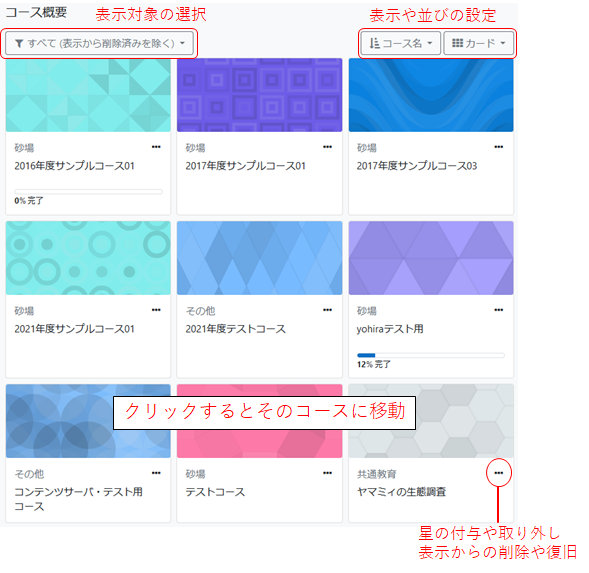Click the 0% progress bar of 2016年度サンプルコース01
The image size is (589, 573).
click(88, 192)
